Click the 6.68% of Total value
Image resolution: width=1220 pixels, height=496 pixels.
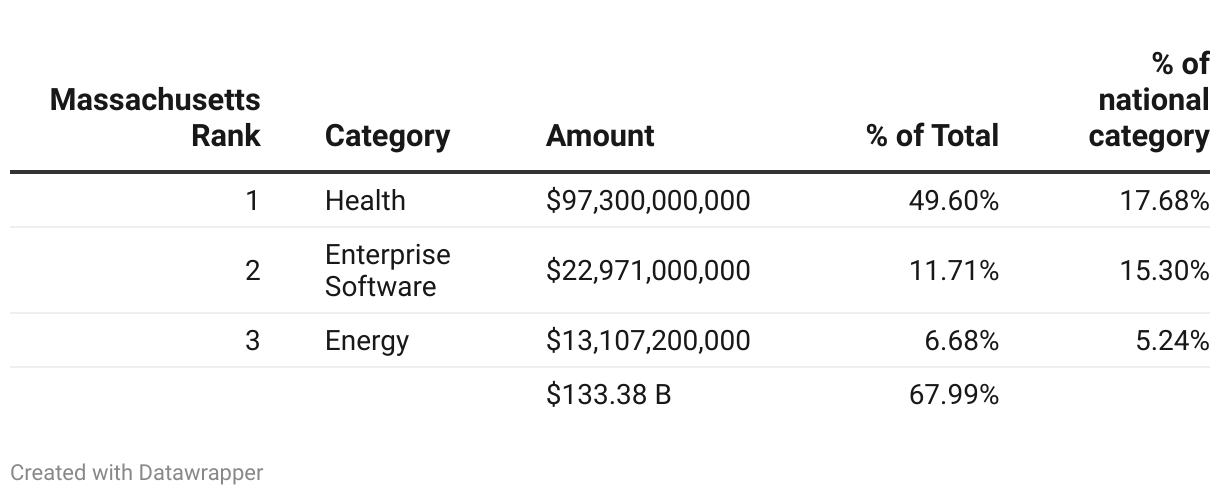pyautogui.click(x=961, y=341)
